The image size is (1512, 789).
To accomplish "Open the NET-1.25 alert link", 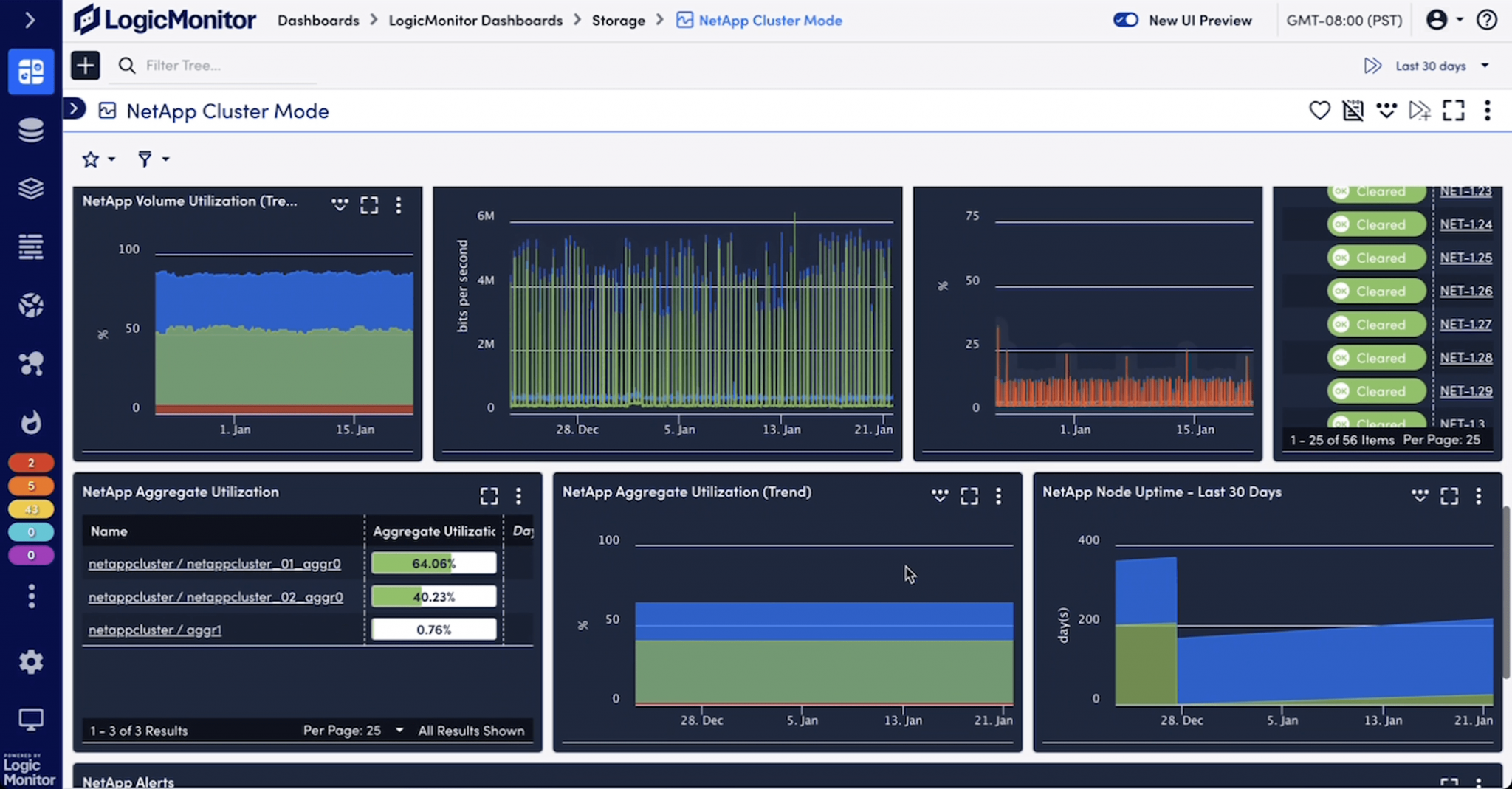I will pyautogui.click(x=1466, y=257).
